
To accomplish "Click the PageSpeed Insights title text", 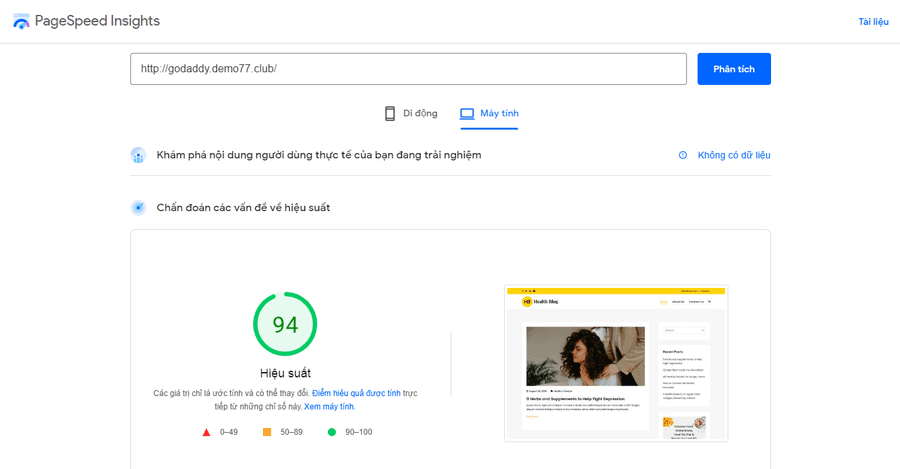I will click(x=98, y=21).
